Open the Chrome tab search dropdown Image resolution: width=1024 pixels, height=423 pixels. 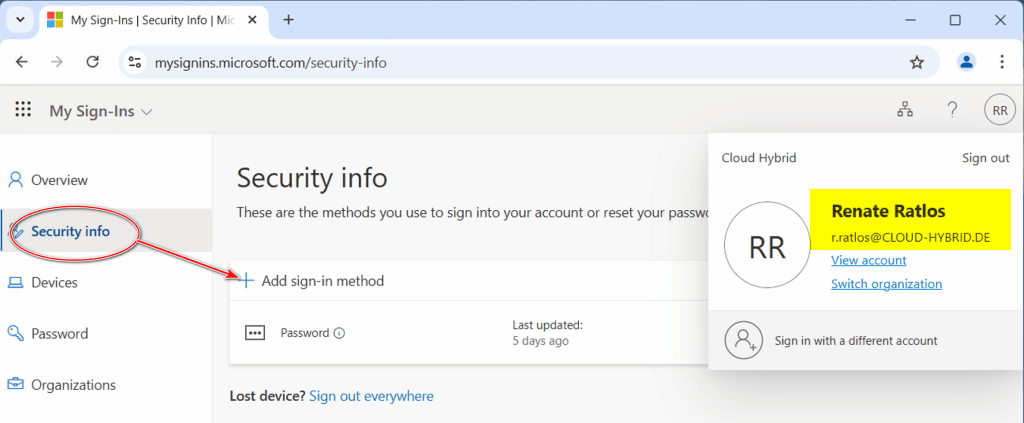[x=20, y=20]
